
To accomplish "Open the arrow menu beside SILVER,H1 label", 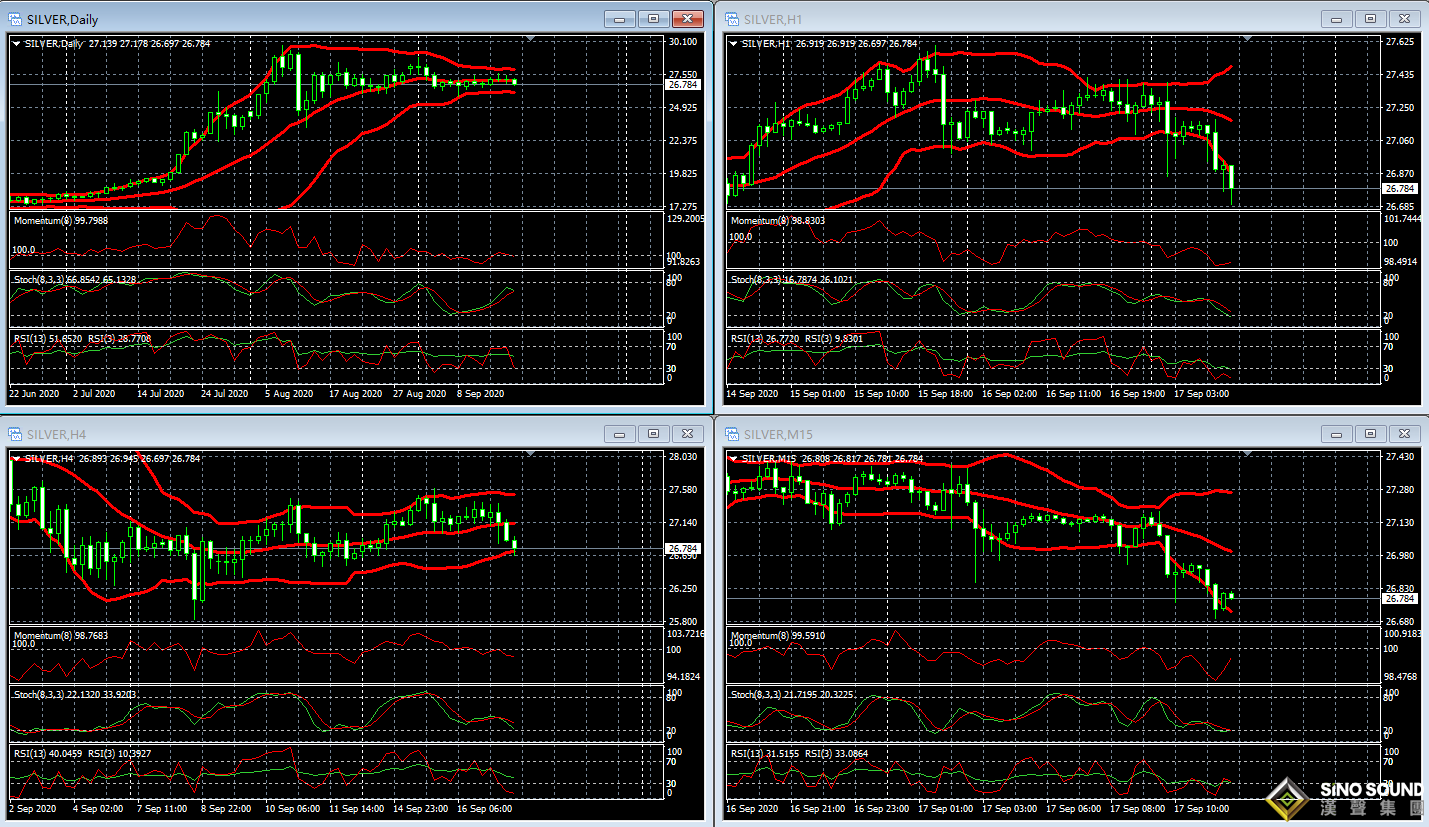I will click(x=732, y=43).
